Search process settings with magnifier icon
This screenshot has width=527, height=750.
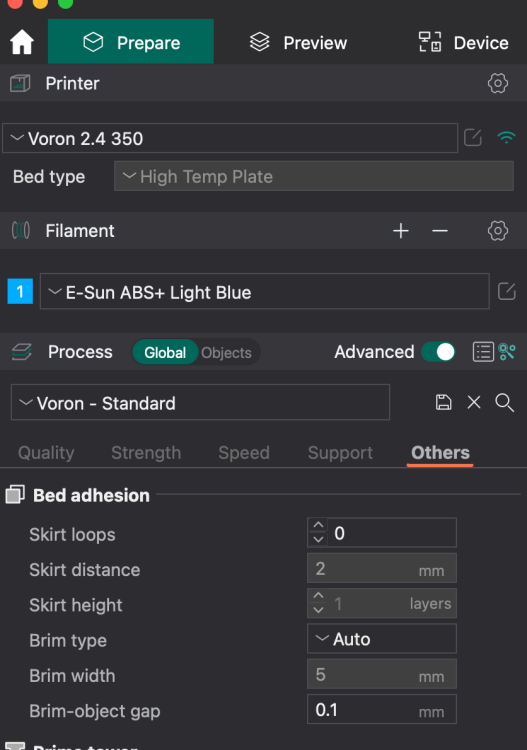(x=505, y=403)
